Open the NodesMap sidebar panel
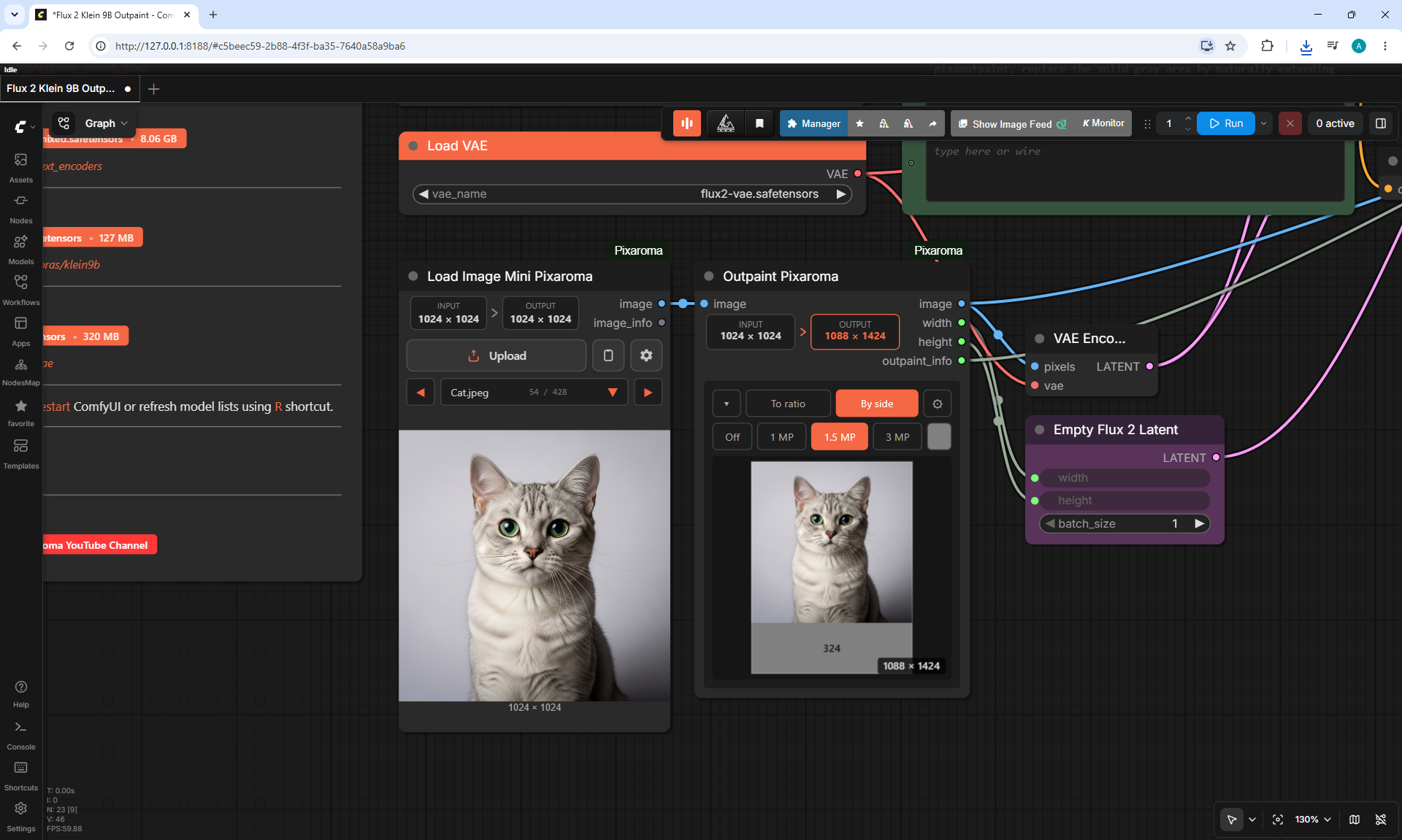 [x=21, y=371]
